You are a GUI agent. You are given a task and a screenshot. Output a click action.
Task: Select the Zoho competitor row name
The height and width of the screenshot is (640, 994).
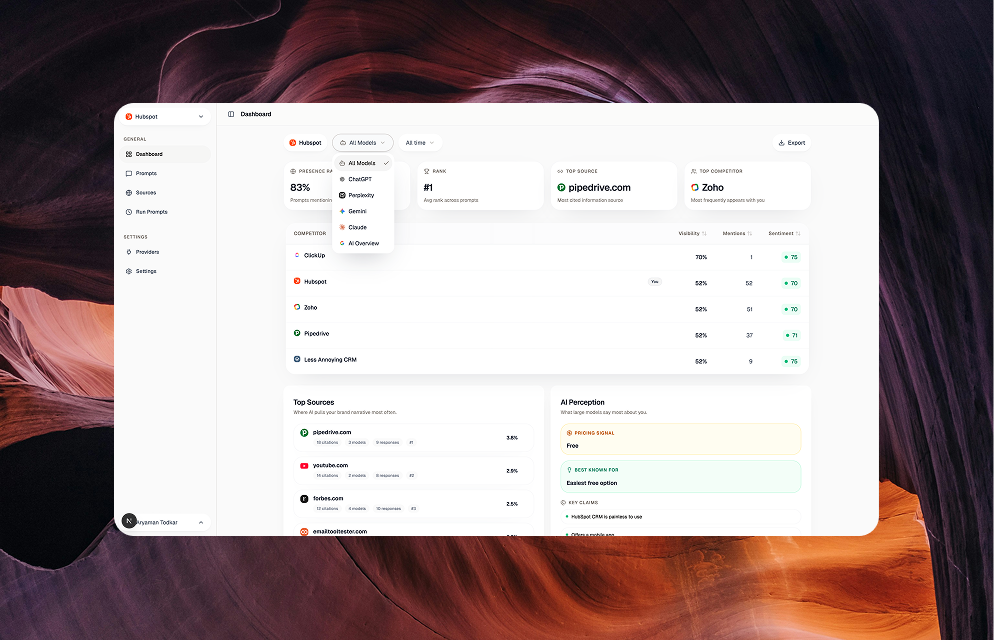click(x=311, y=307)
